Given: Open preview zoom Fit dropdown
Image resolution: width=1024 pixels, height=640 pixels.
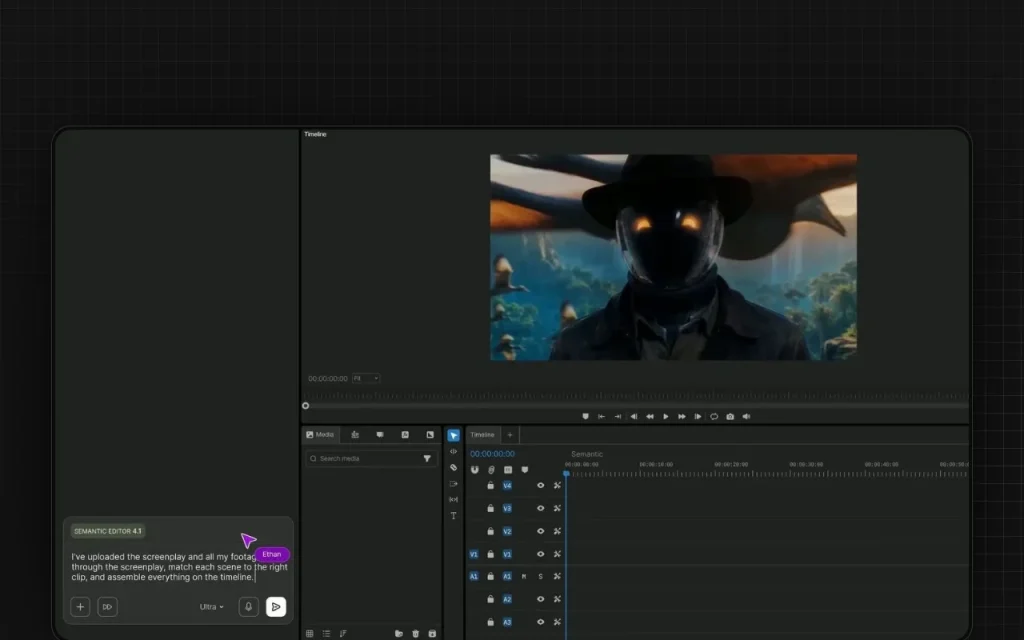Looking at the screenshot, I should pos(366,378).
